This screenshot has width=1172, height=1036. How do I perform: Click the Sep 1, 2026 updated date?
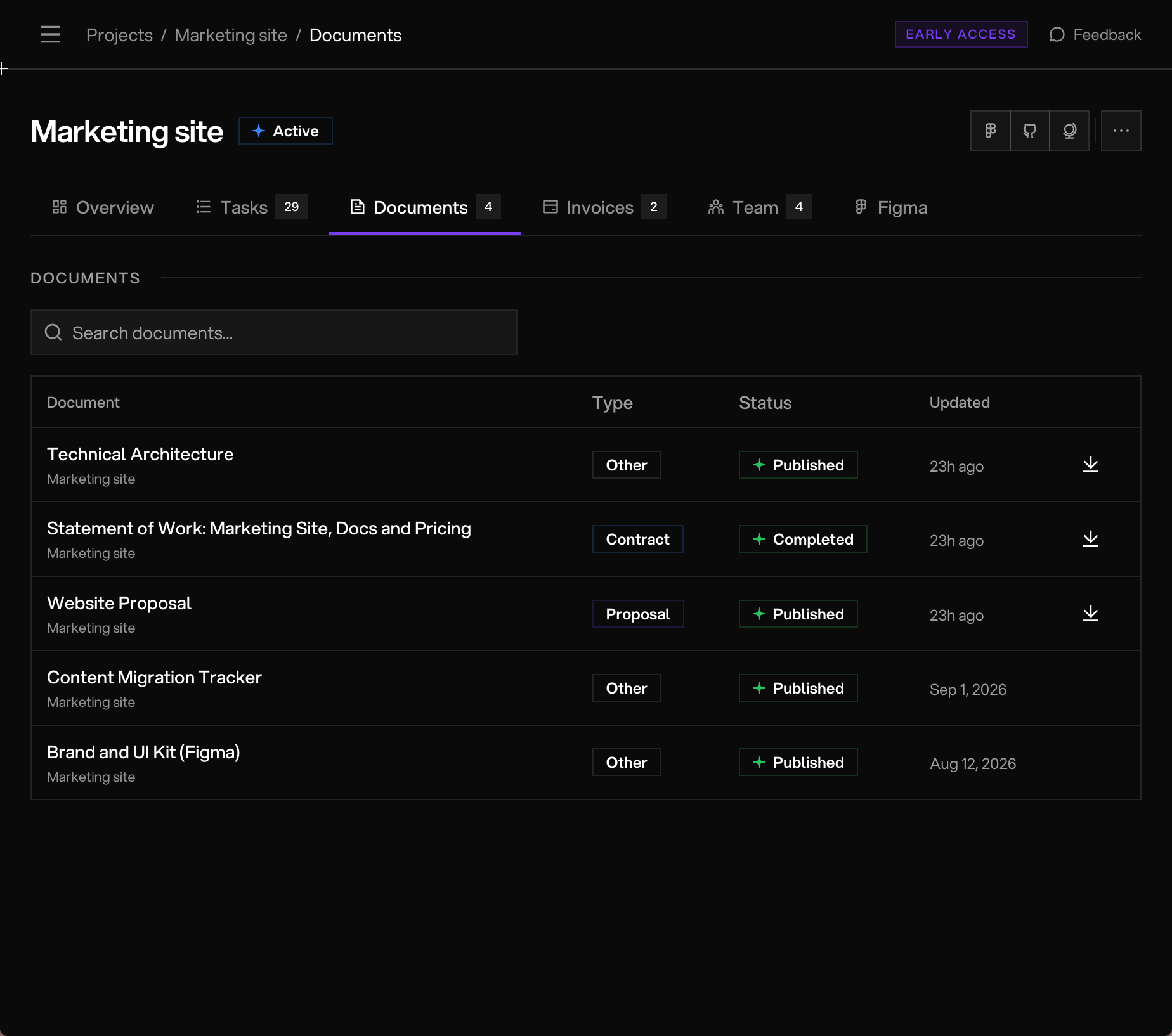click(x=968, y=689)
